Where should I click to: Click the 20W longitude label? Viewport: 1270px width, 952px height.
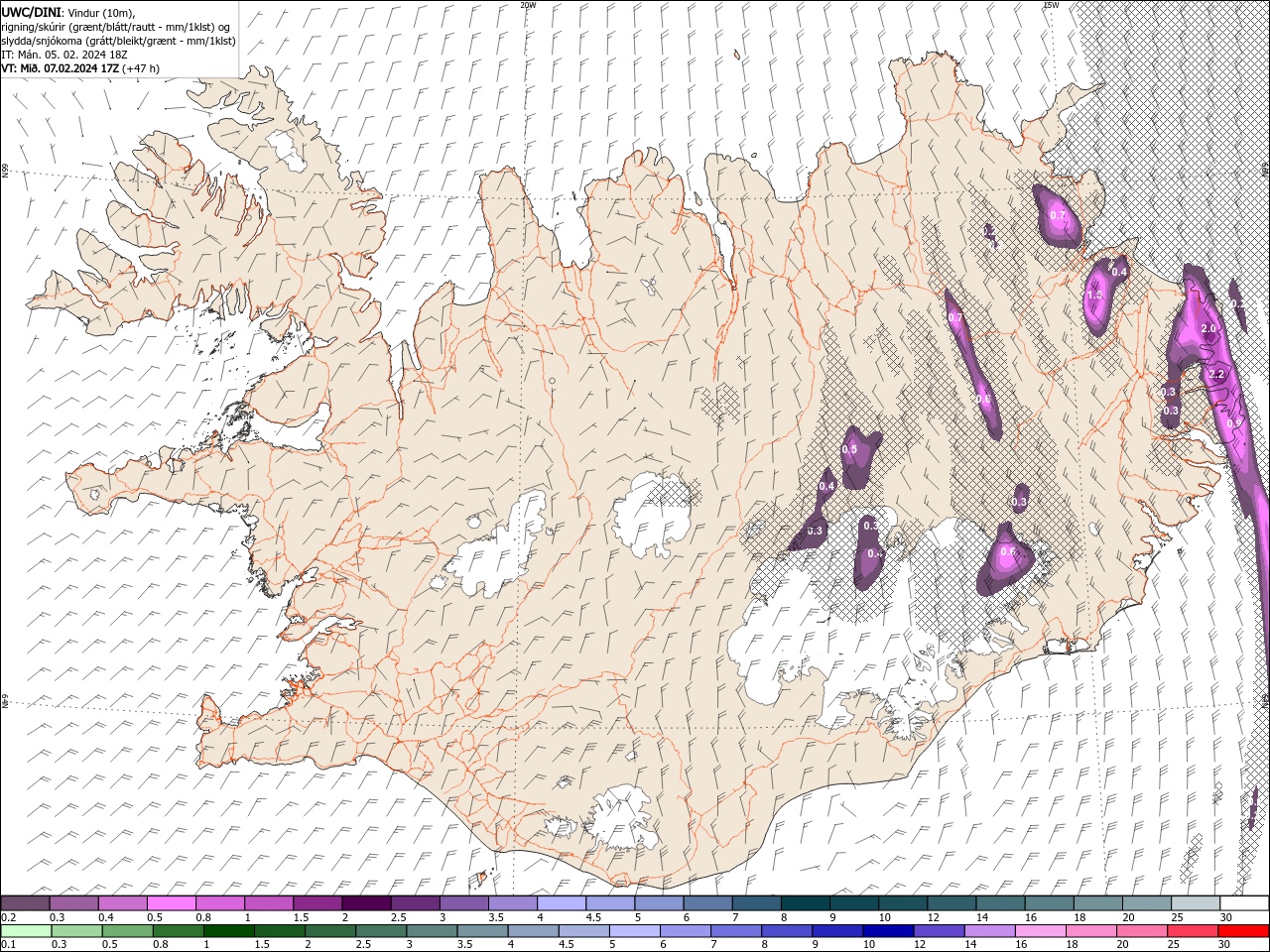click(528, 5)
